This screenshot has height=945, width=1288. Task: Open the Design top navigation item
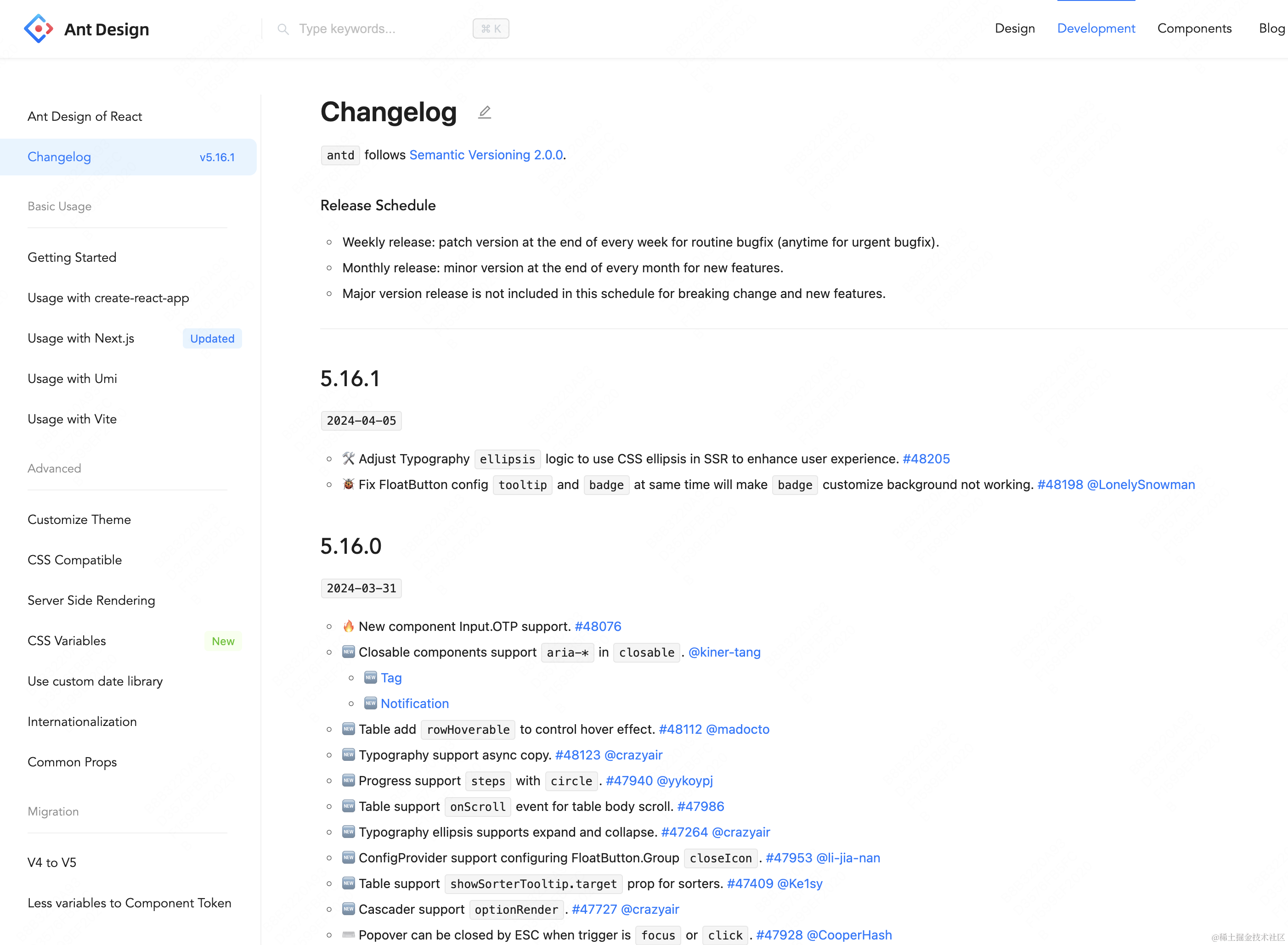1014,28
